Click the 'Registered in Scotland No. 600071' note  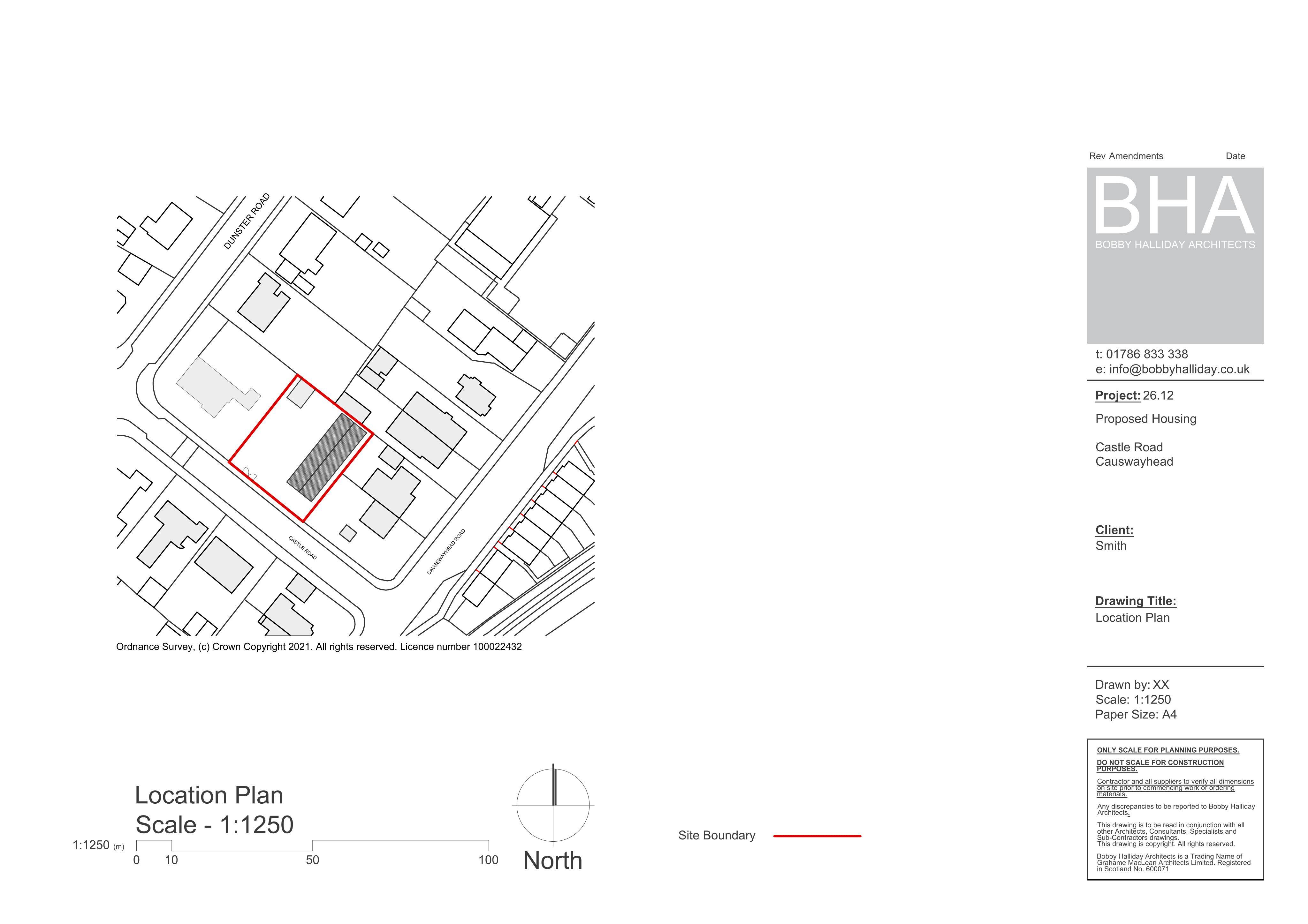pos(1174,866)
